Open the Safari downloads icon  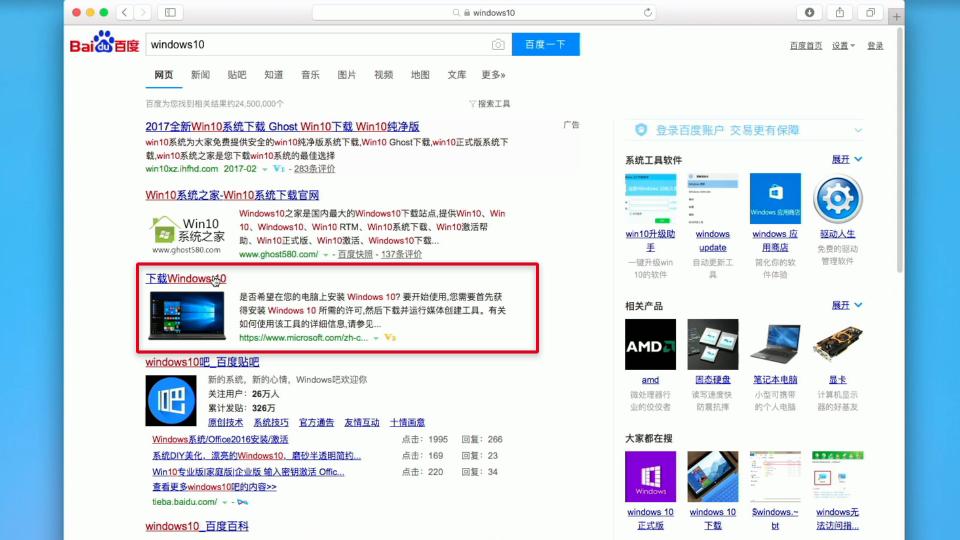click(x=809, y=12)
